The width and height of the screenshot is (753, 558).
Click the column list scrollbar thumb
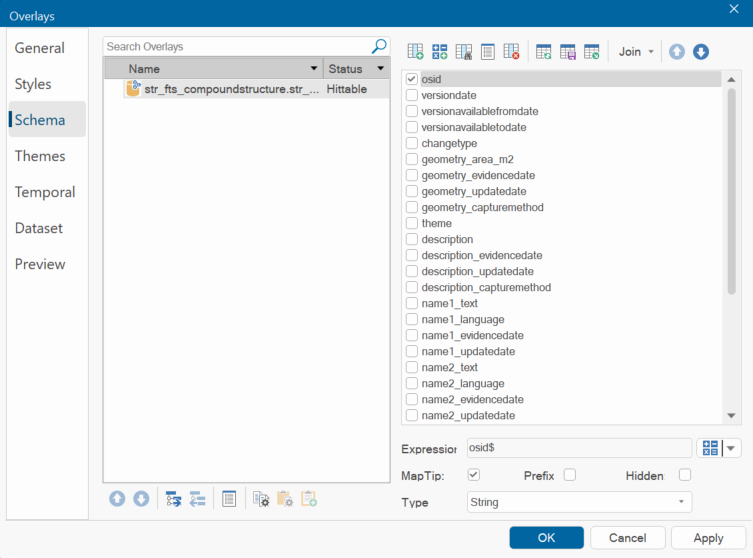(x=731, y=191)
